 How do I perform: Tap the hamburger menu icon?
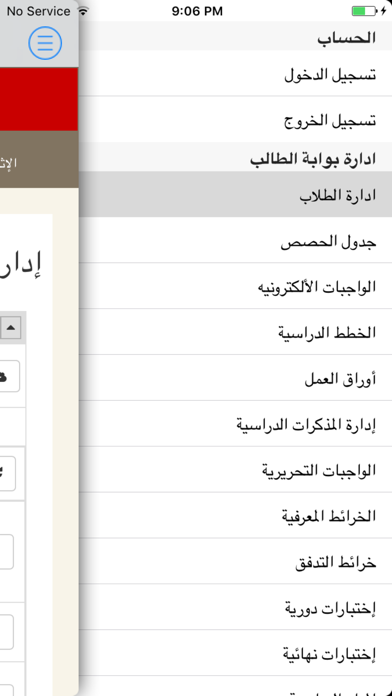45,43
